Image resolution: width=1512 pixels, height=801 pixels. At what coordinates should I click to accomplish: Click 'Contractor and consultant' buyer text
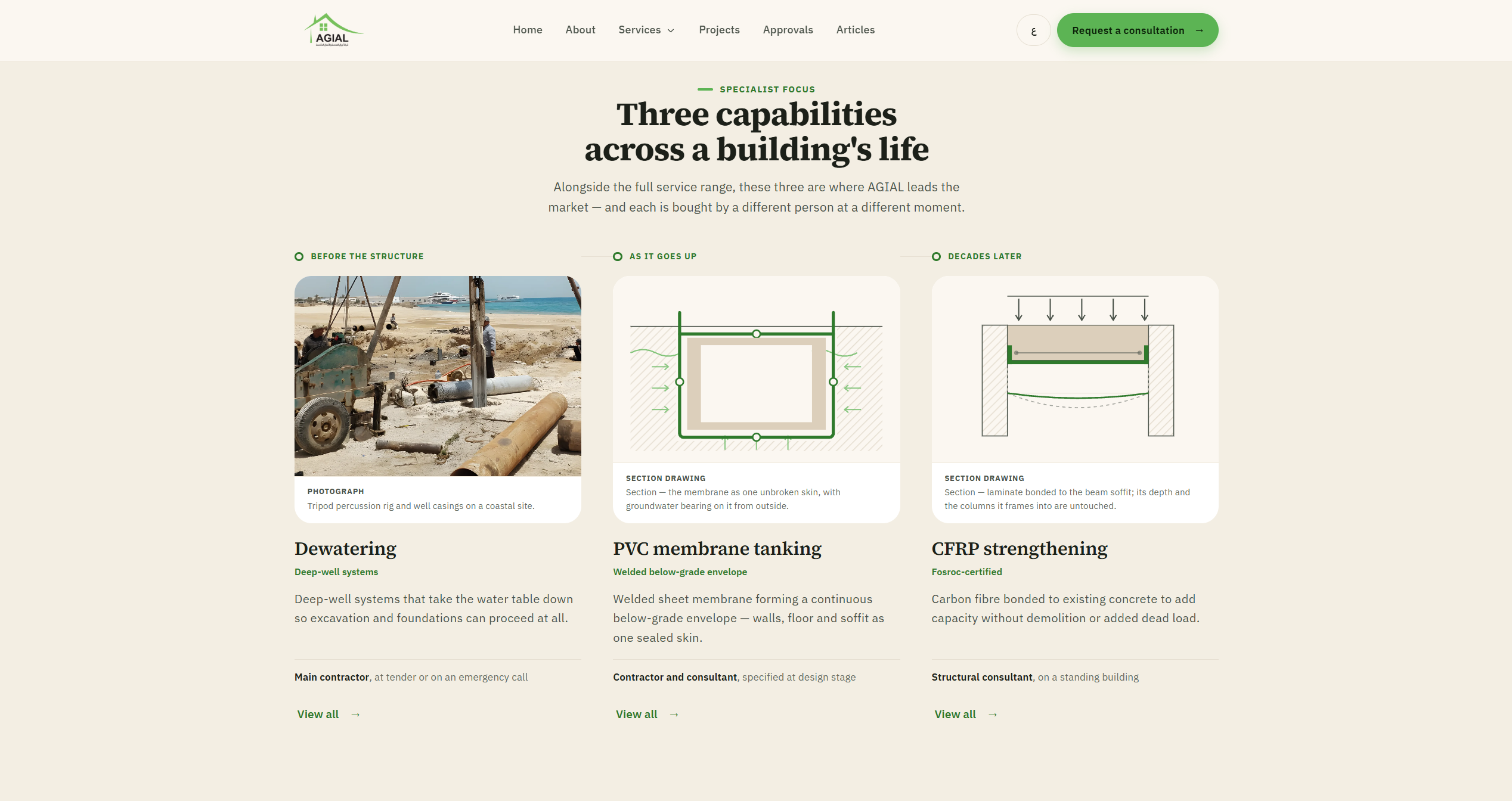tap(675, 677)
